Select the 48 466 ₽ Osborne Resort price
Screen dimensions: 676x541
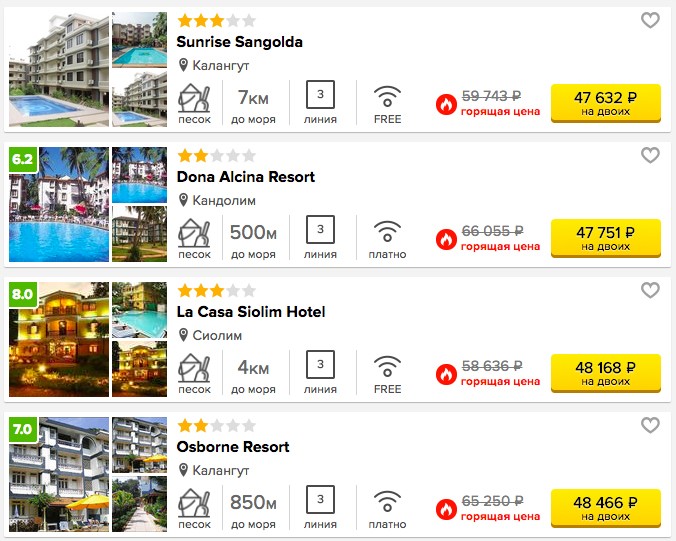click(606, 508)
